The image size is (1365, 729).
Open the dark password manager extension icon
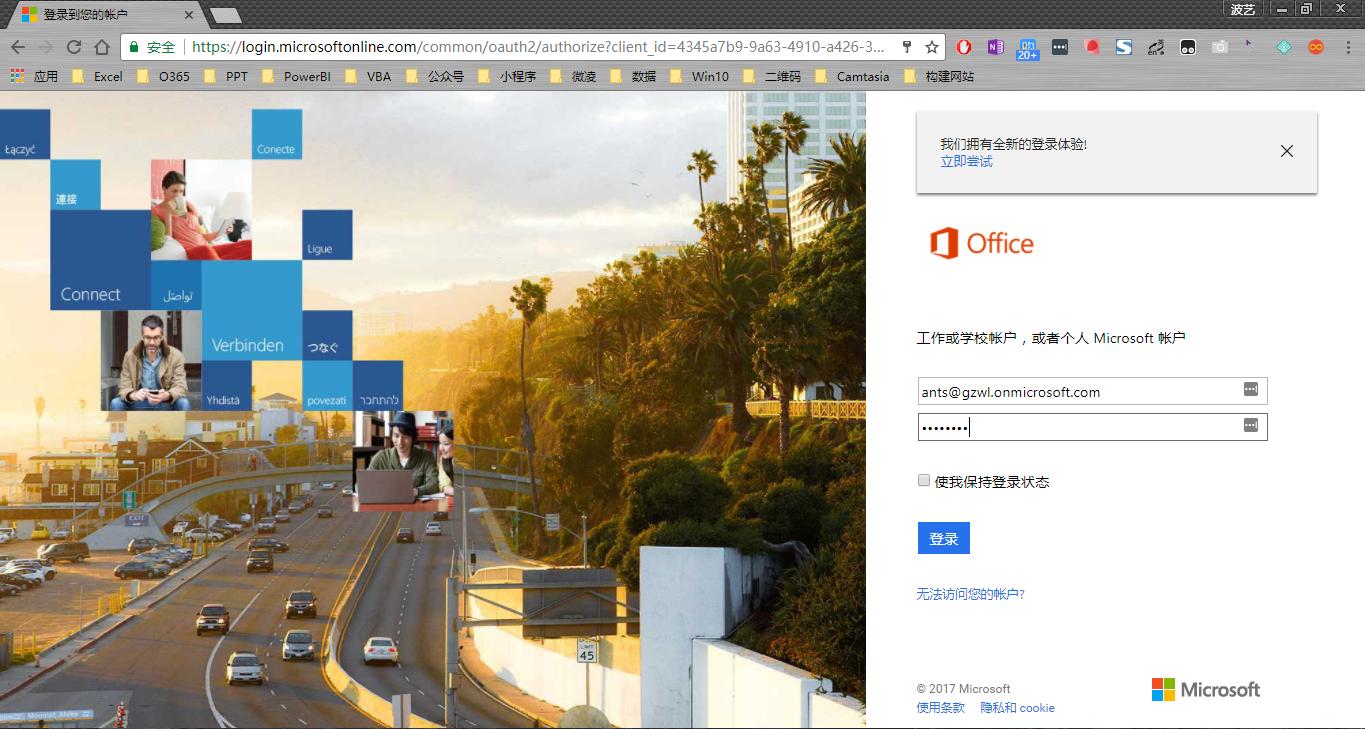1060,47
